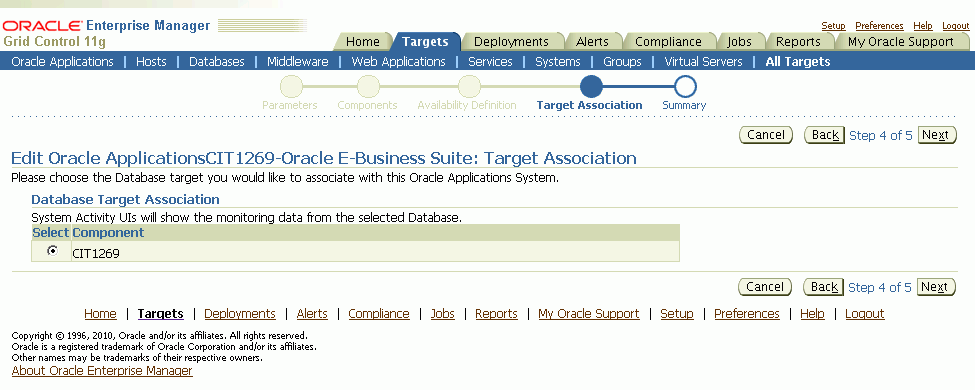The width and height of the screenshot is (975, 390).
Task: Click the Component column header
Action: click(x=108, y=233)
